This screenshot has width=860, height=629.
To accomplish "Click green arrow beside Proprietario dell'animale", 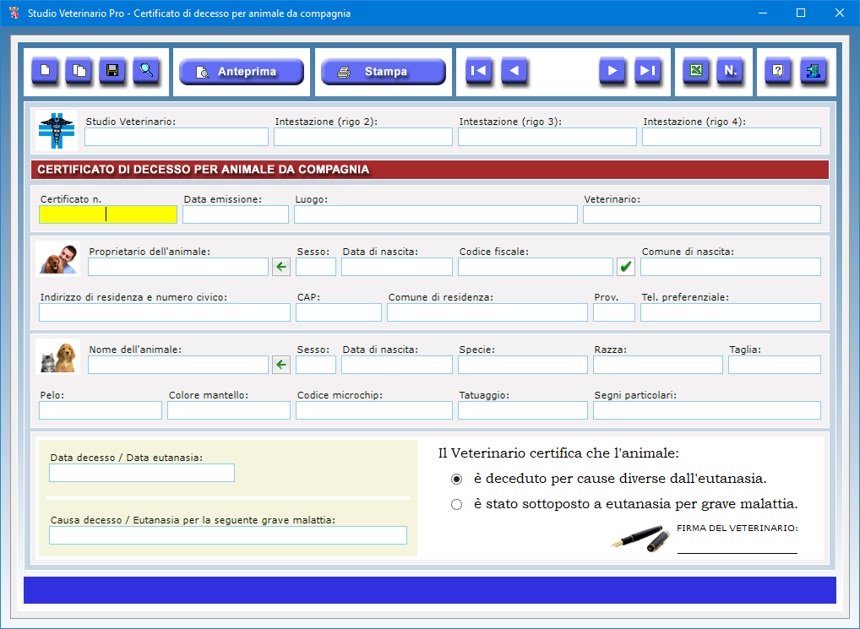I will point(281,267).
